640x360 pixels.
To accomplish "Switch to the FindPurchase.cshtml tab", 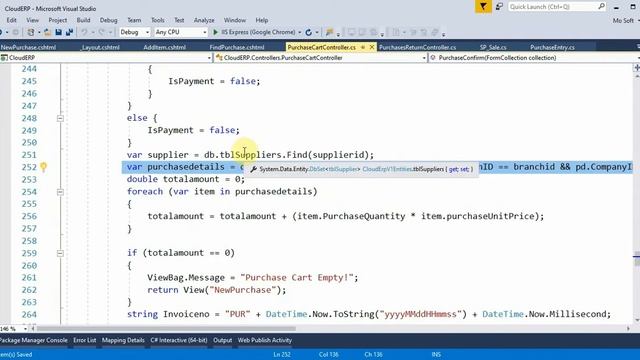I will (237, 47).
